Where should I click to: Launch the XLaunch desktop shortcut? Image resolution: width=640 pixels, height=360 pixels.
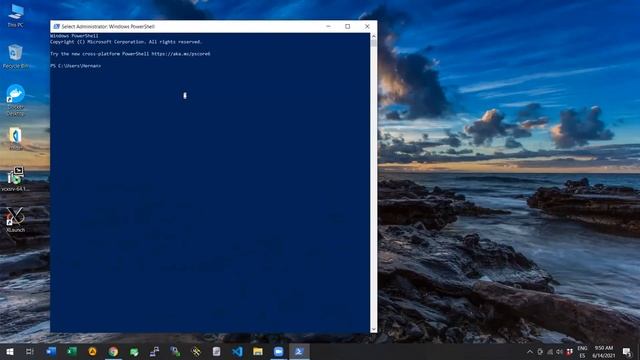16,220
